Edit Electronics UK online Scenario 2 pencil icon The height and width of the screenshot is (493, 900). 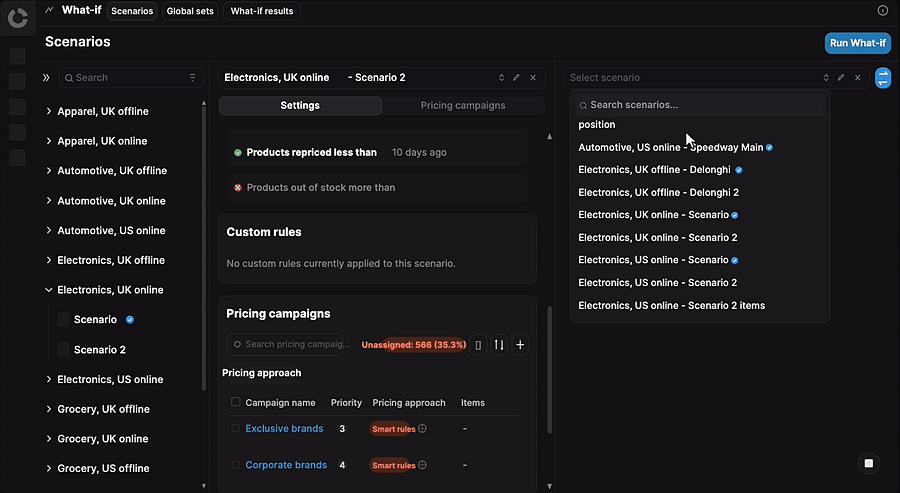point(516,77)
